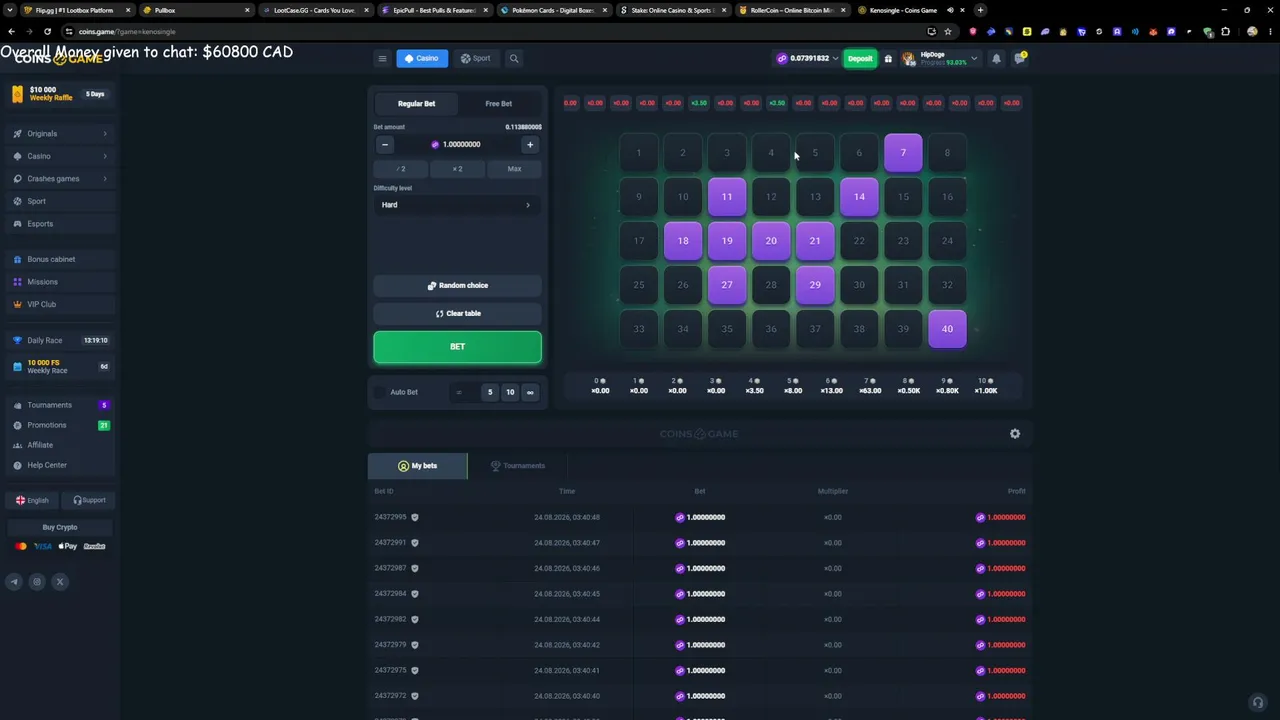This screenshot has width=1280, height=720.
Task: Open the Telegram social icon
Action: [x=14, y=581]
